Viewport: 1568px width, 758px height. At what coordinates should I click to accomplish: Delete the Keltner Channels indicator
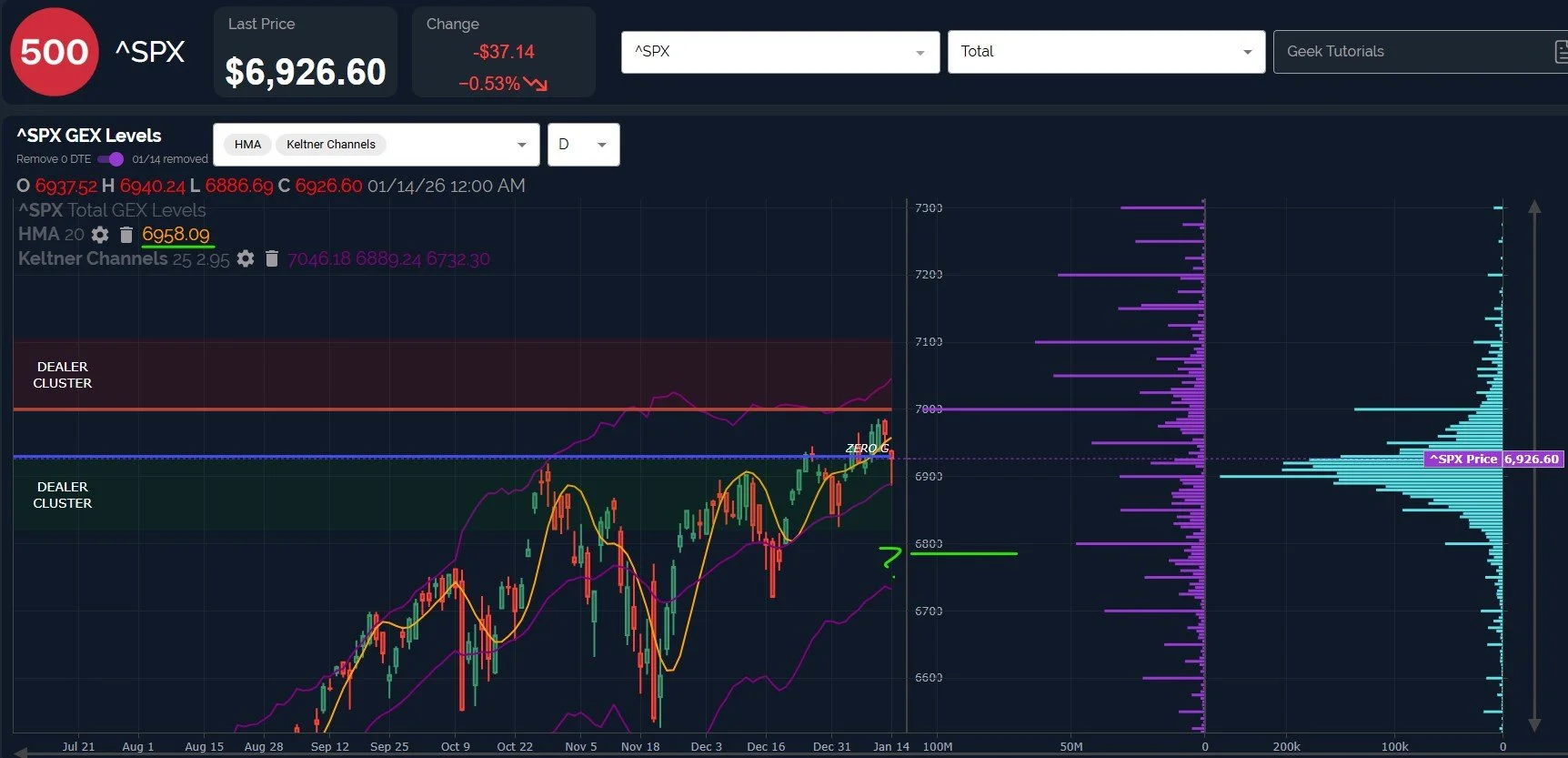click(x=271, y=258)
